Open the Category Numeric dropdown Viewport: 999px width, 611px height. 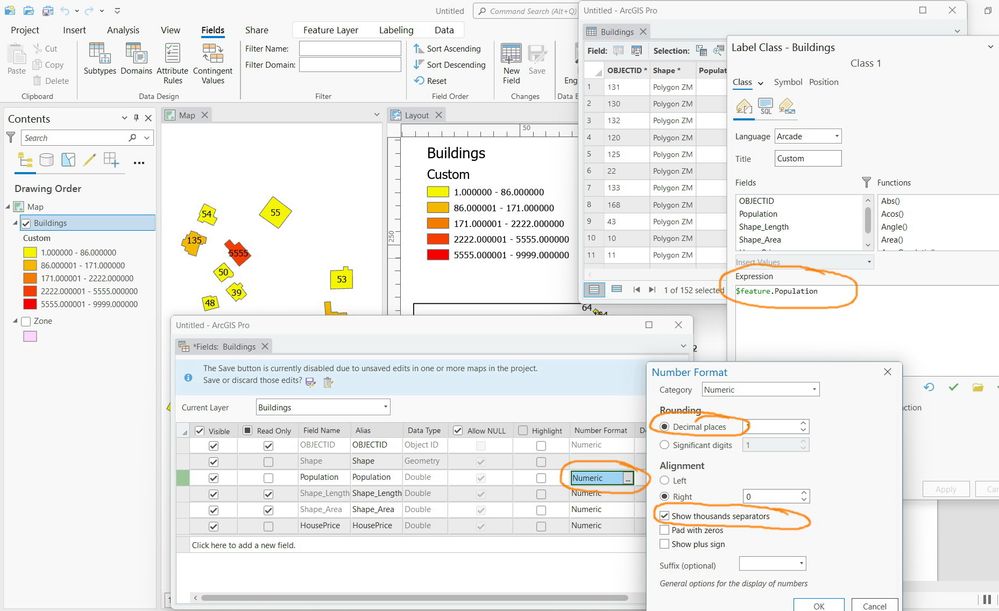(761, 389)
